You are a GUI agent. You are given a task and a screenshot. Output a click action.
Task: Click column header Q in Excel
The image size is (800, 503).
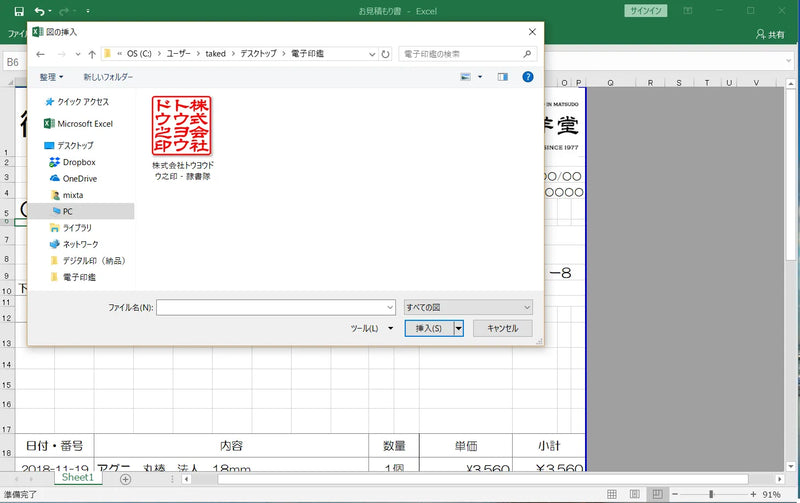pyautogui.click(x=610, y=83)
